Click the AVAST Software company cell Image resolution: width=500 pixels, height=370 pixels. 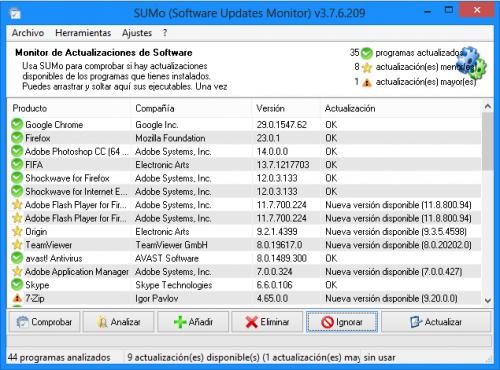(x=167, y=258)
